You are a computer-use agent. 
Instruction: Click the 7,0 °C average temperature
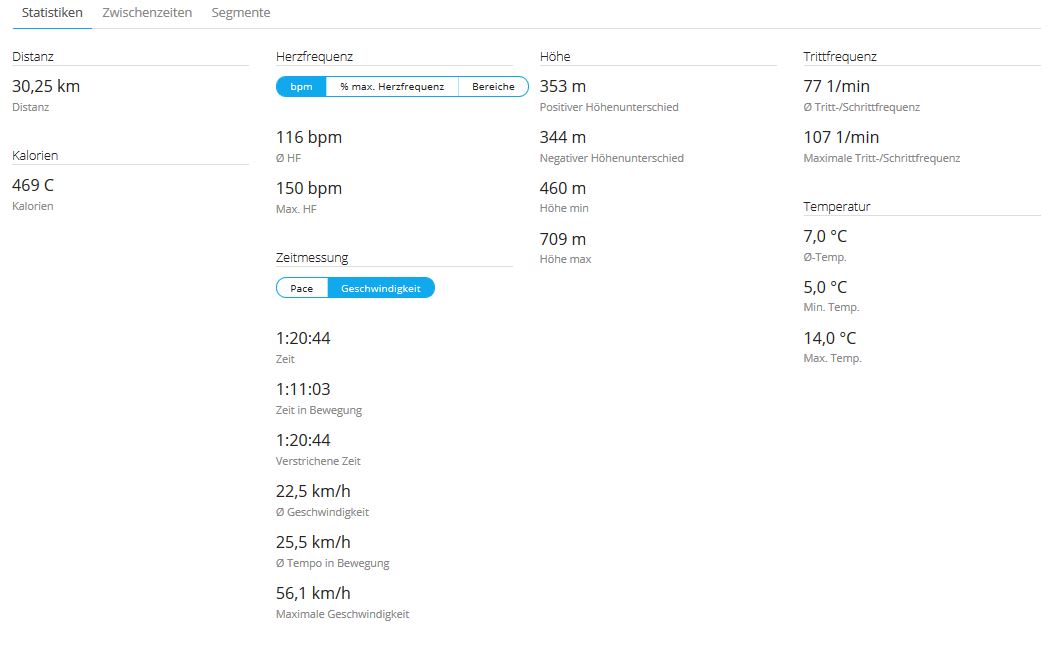pos(825,236)
